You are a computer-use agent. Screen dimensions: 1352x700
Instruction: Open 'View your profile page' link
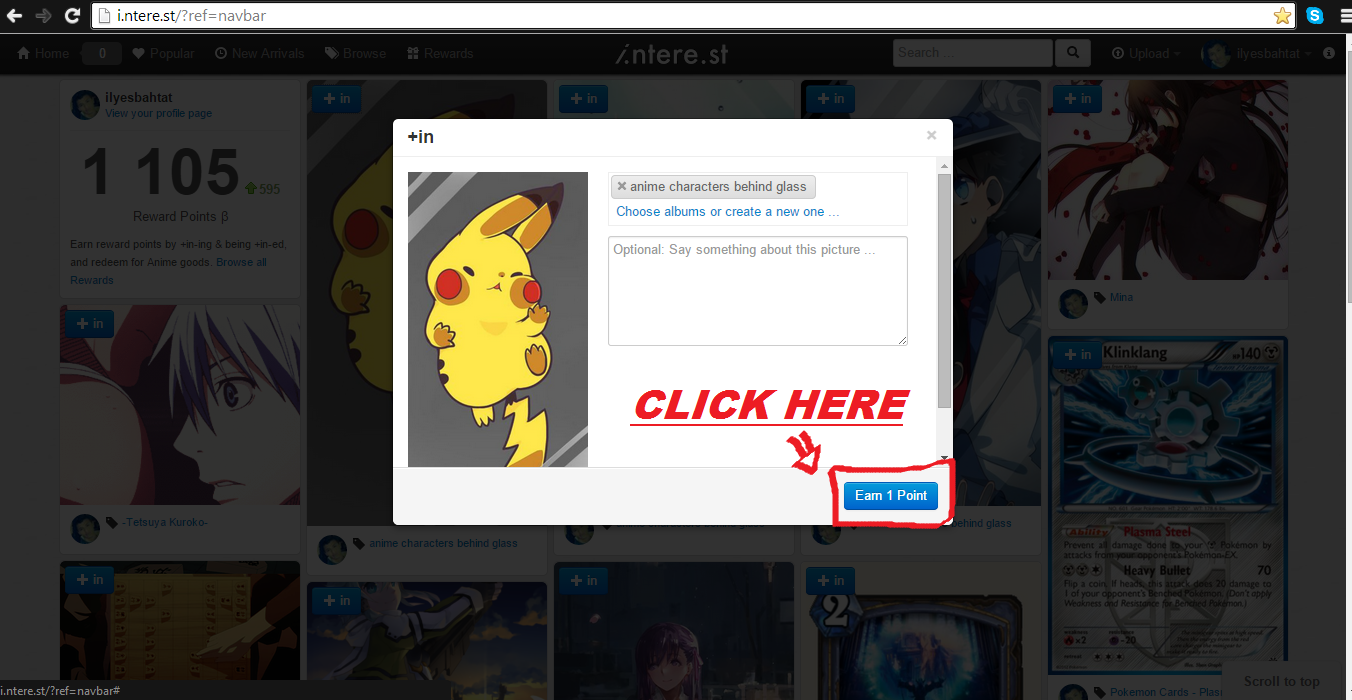point(158,113)
